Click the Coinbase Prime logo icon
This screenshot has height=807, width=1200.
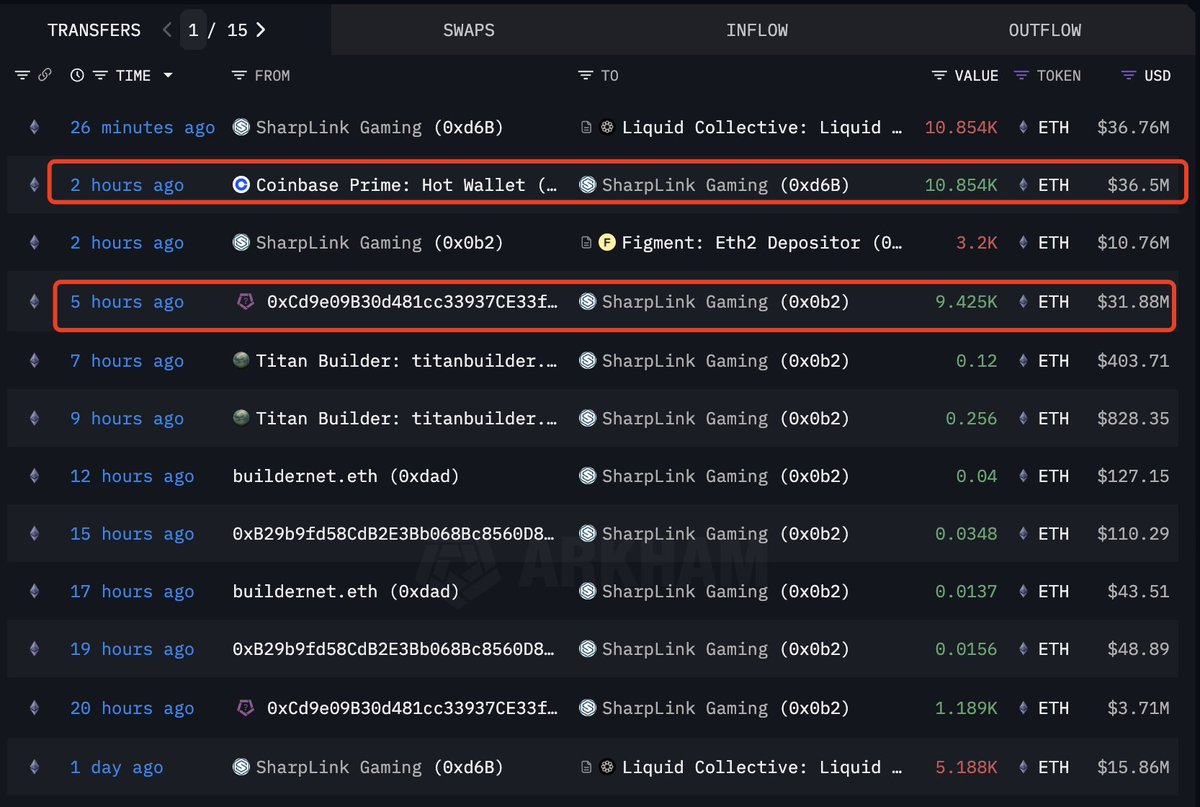click(x=241, y=184)
